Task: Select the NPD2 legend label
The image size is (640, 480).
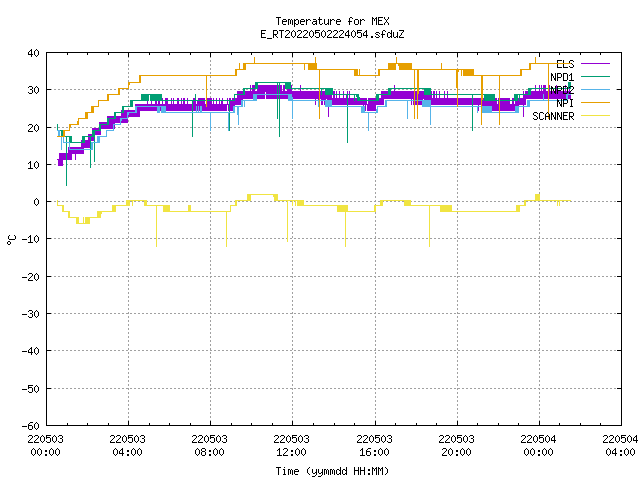Action: click(x=562, y=90)
